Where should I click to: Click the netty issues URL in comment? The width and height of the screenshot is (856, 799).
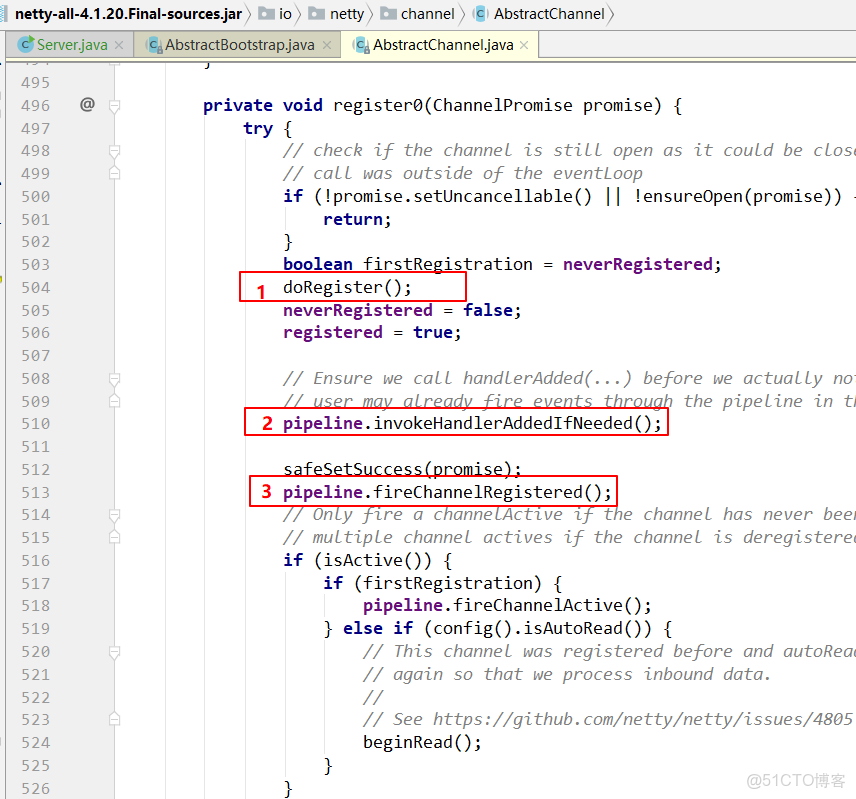(643, 720)
